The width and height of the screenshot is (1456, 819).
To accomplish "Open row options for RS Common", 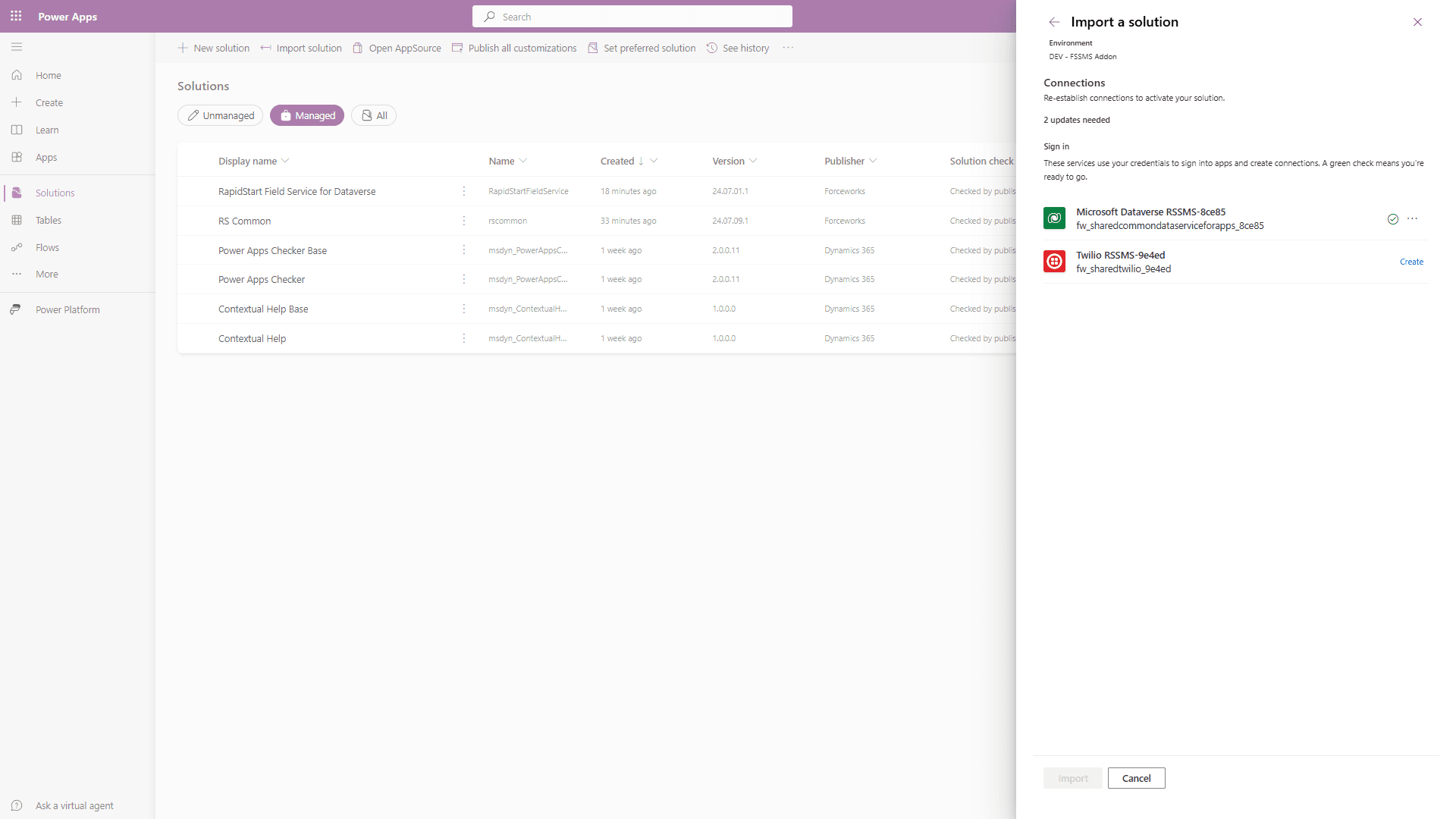I will coord(463,221).
